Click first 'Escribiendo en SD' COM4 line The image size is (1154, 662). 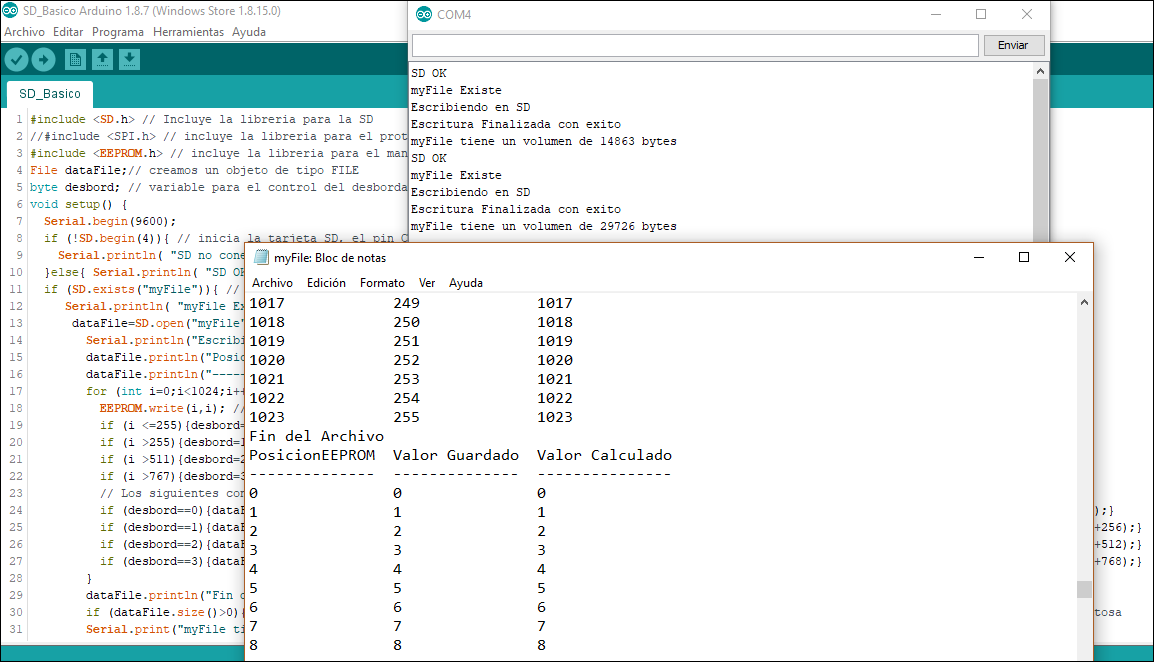[x=470, y=107]
